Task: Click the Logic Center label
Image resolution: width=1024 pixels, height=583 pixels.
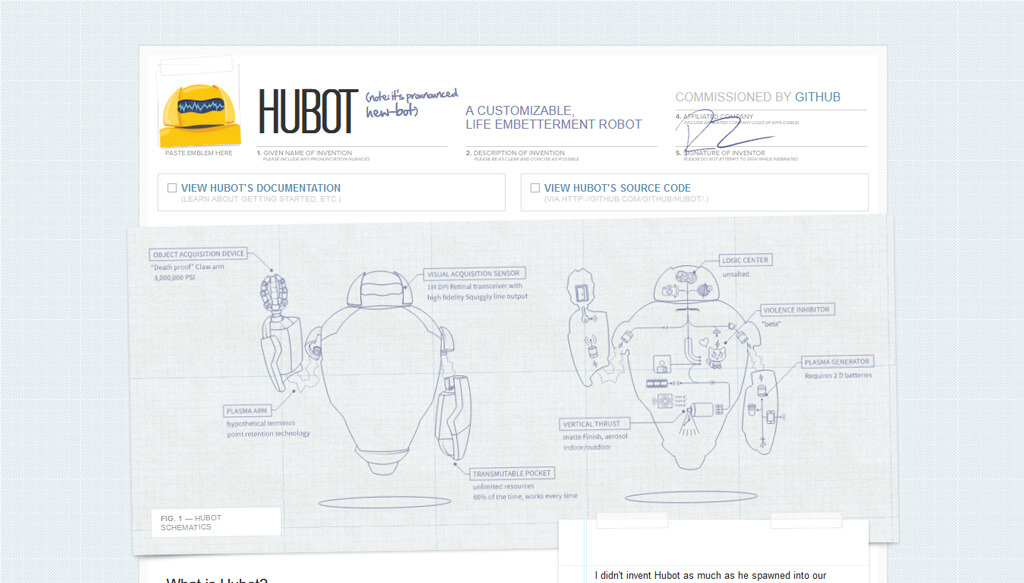Action: point(745,260)
